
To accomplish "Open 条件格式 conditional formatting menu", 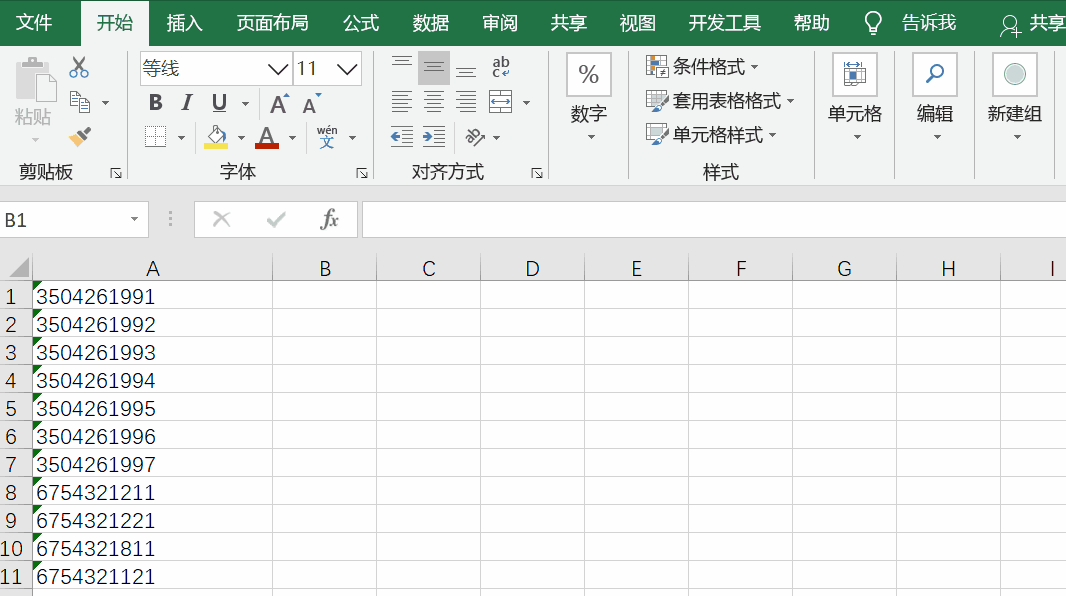I will point(702,67).
